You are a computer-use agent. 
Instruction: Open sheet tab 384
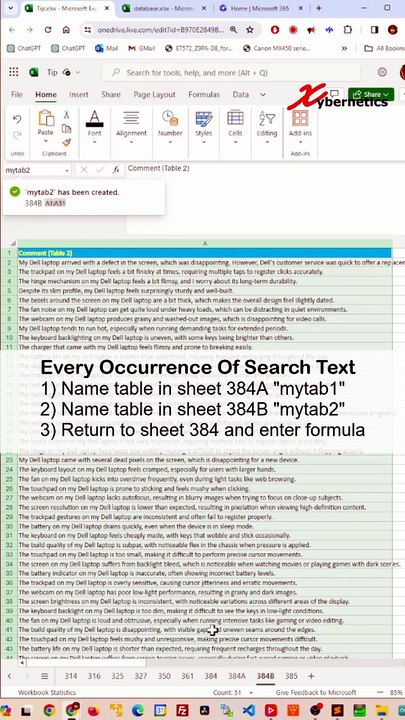tap(211, 676)
